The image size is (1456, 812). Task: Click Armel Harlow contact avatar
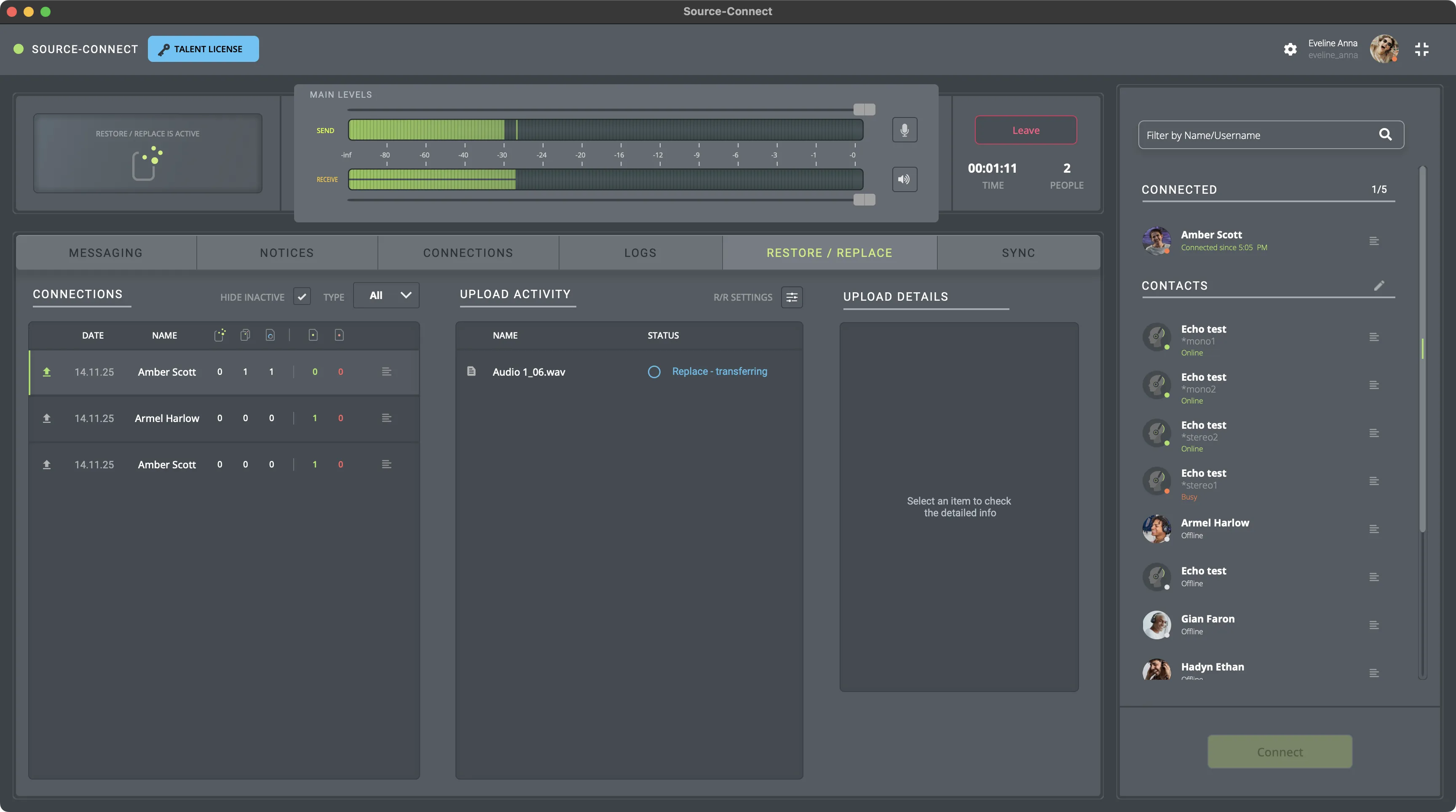1156,529
